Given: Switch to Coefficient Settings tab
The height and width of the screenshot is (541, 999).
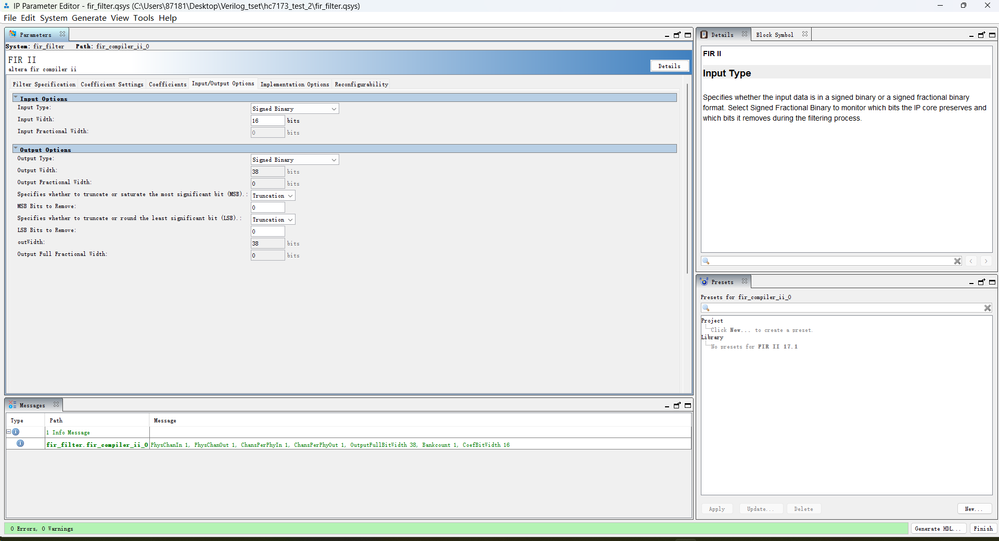Looking at the screenshot, I should (111, 84).
